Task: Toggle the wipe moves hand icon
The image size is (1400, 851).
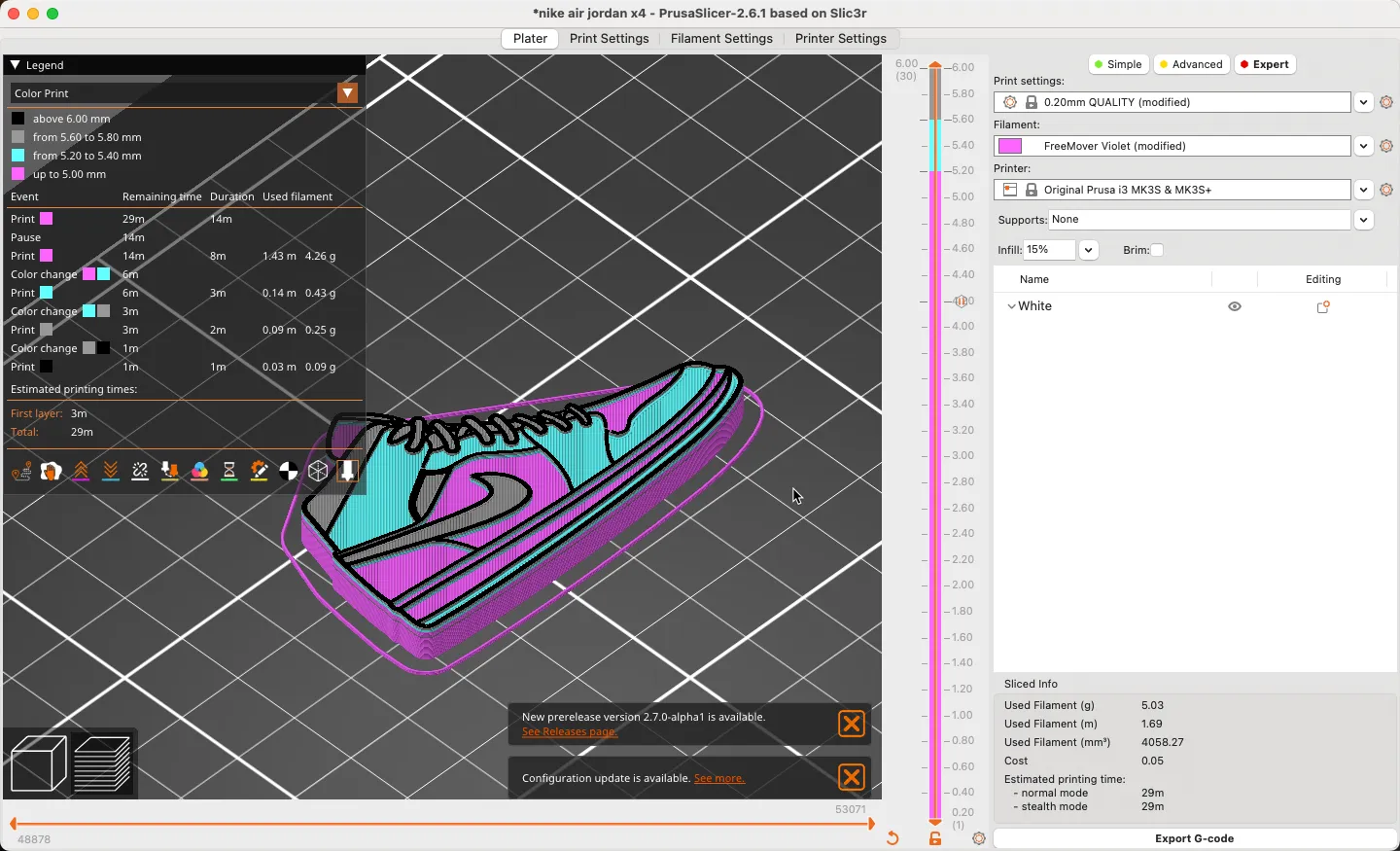Action: (51, 472)
